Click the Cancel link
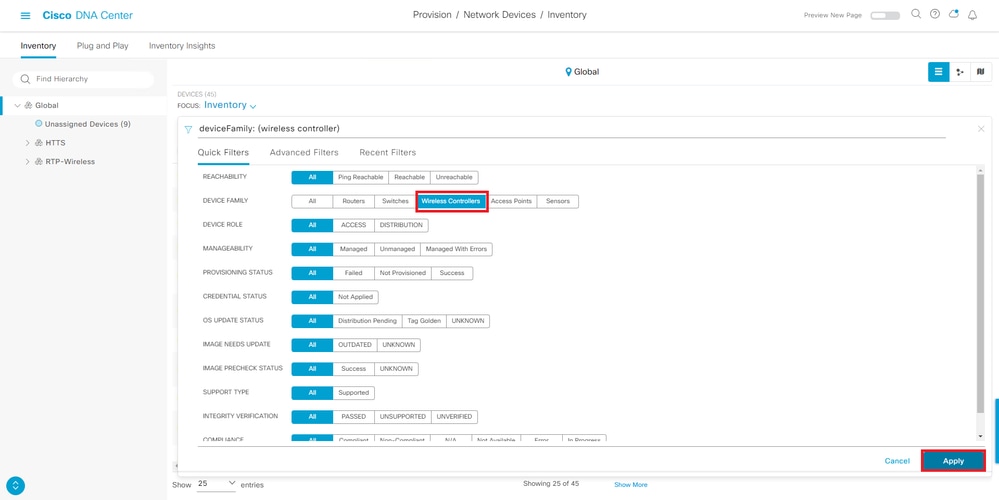The height and width of the screenshot is (500, 999). (x=897, y=461)
